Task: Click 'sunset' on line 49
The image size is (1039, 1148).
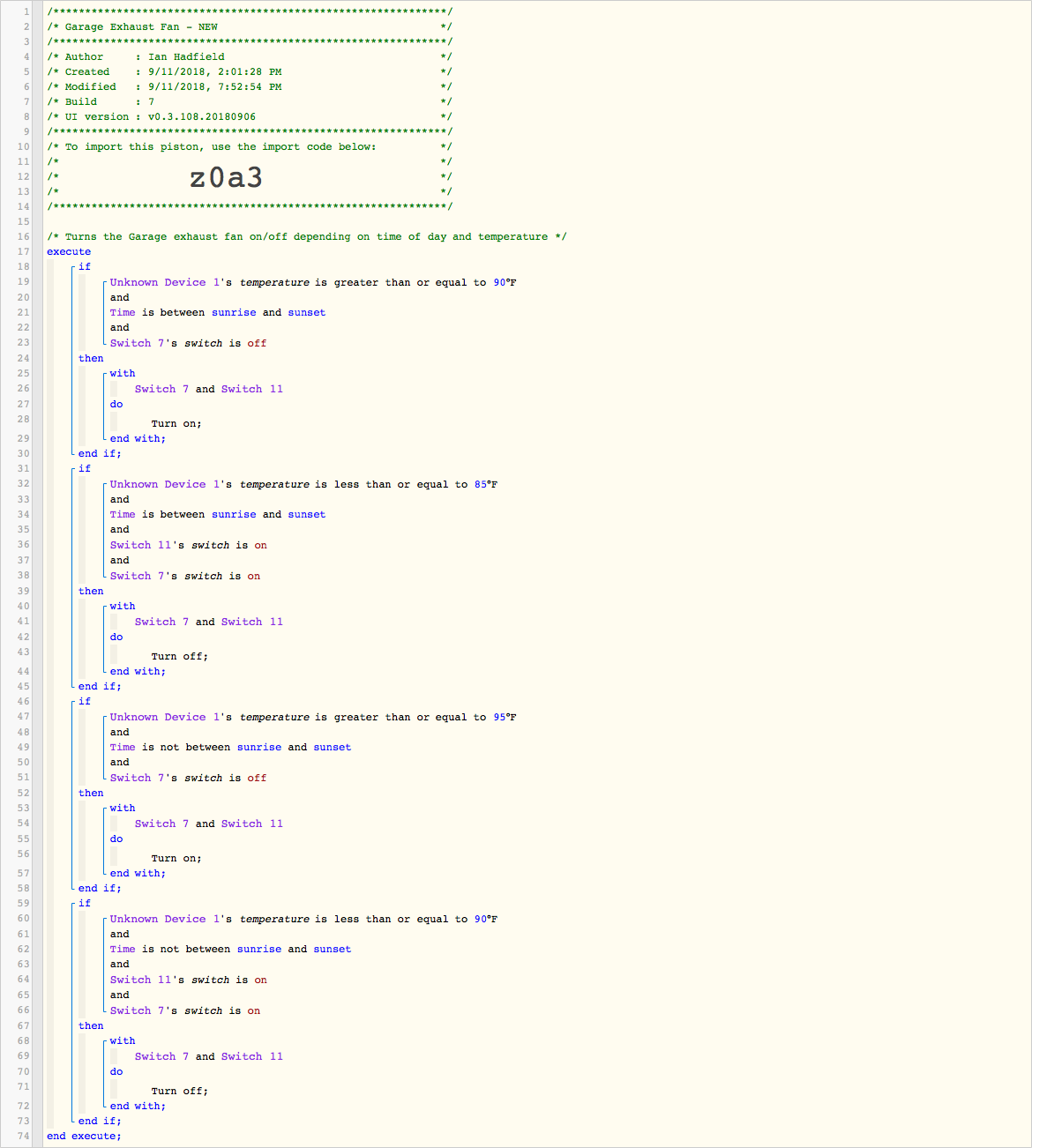Action: [x=333, y=747]
